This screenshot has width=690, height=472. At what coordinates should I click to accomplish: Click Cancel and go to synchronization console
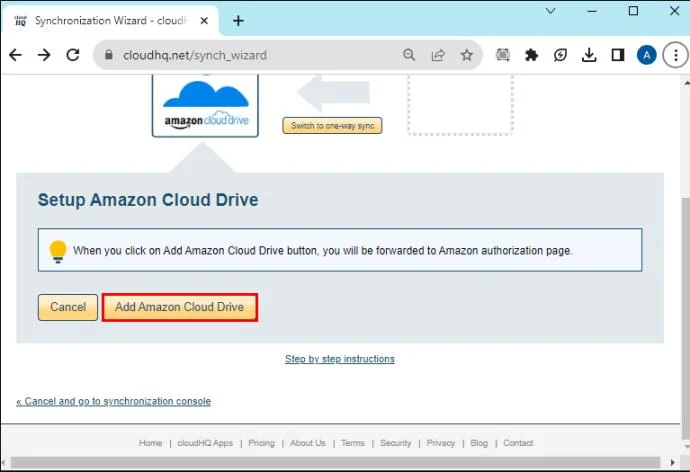(x=114, y=401)
